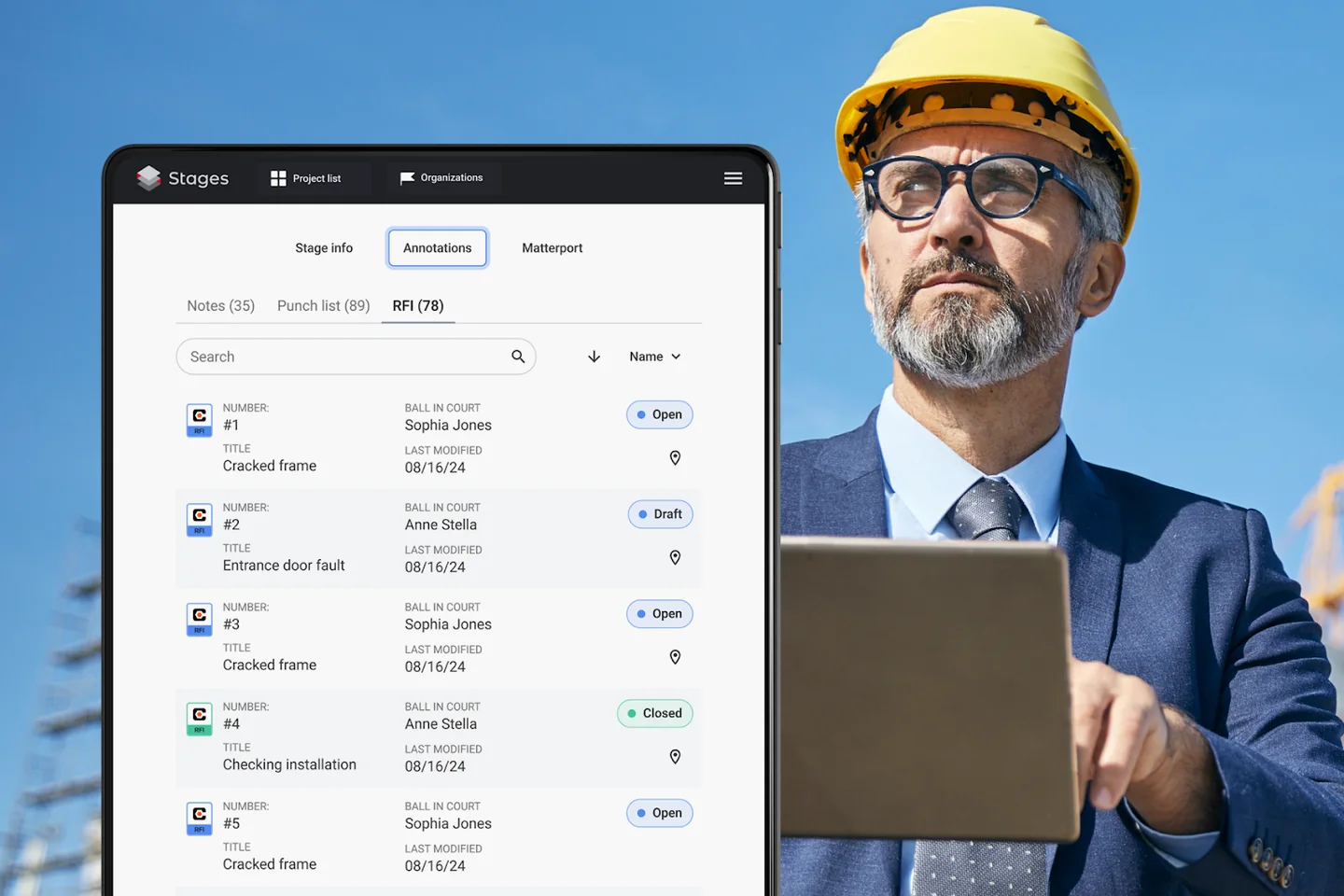The height and width of the screenshot is (896, 1344).
Task: Select the Annotations tab
Action: (x=438, y=248)
